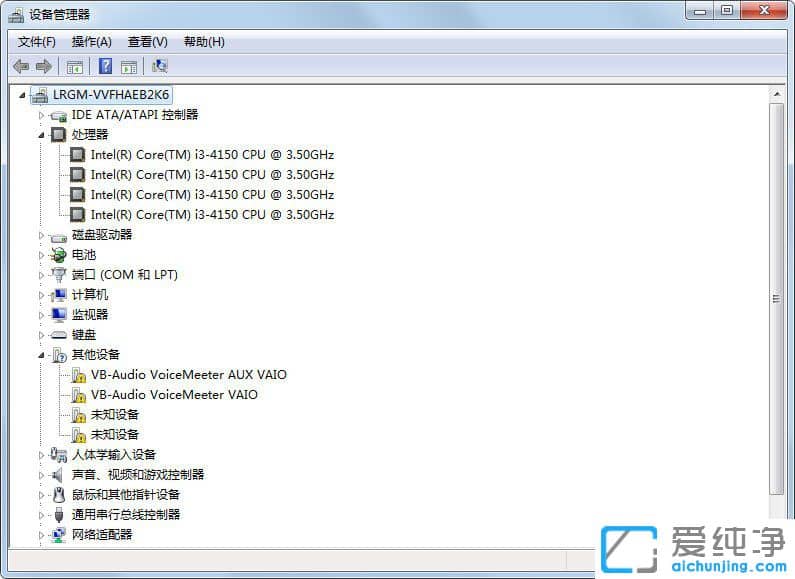Click the 人体学输入设备 icon
The image size is (795, 579).
tap(59, 455)
